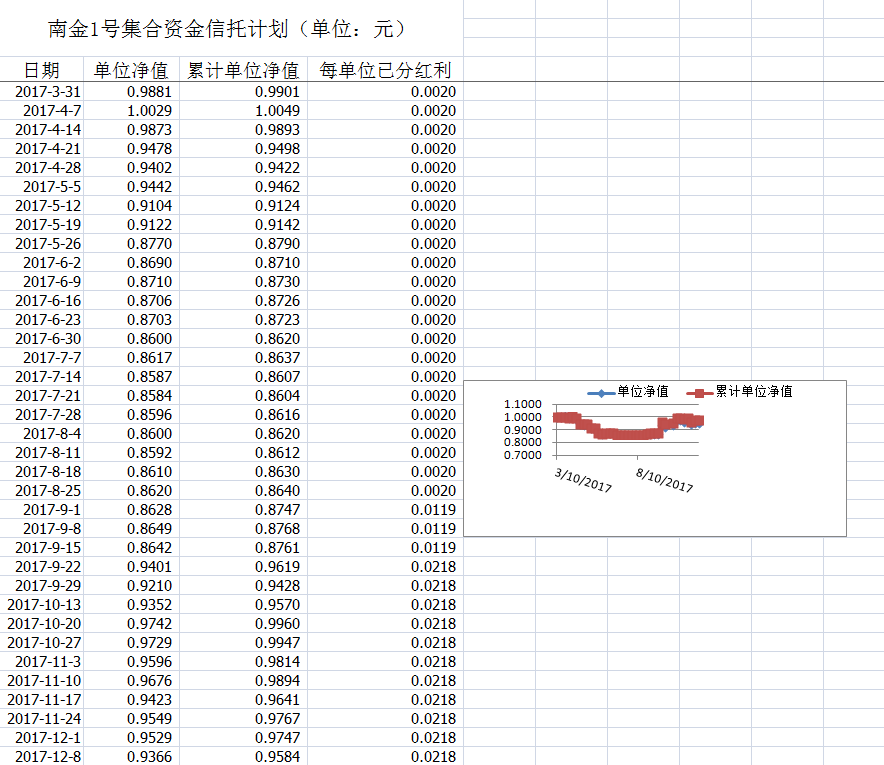Click the 累计单位净值 table header cell
Screen dimensions: 884x765
242,70
